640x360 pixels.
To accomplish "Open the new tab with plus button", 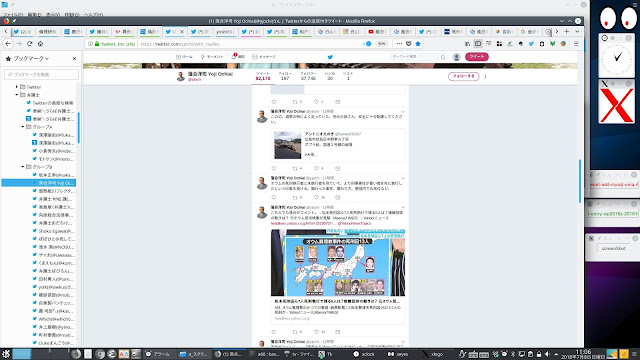I will [567, 31].
